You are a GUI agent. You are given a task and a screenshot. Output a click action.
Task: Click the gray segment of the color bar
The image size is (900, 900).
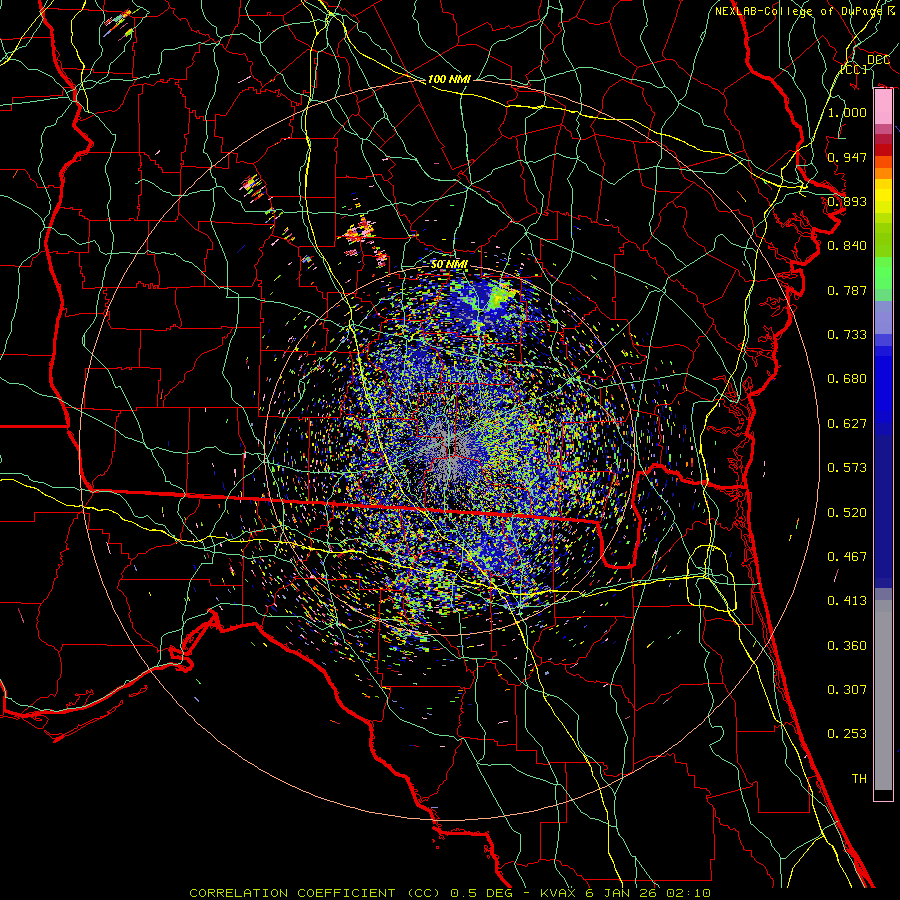pyautogui.click(x=883, y=695)
